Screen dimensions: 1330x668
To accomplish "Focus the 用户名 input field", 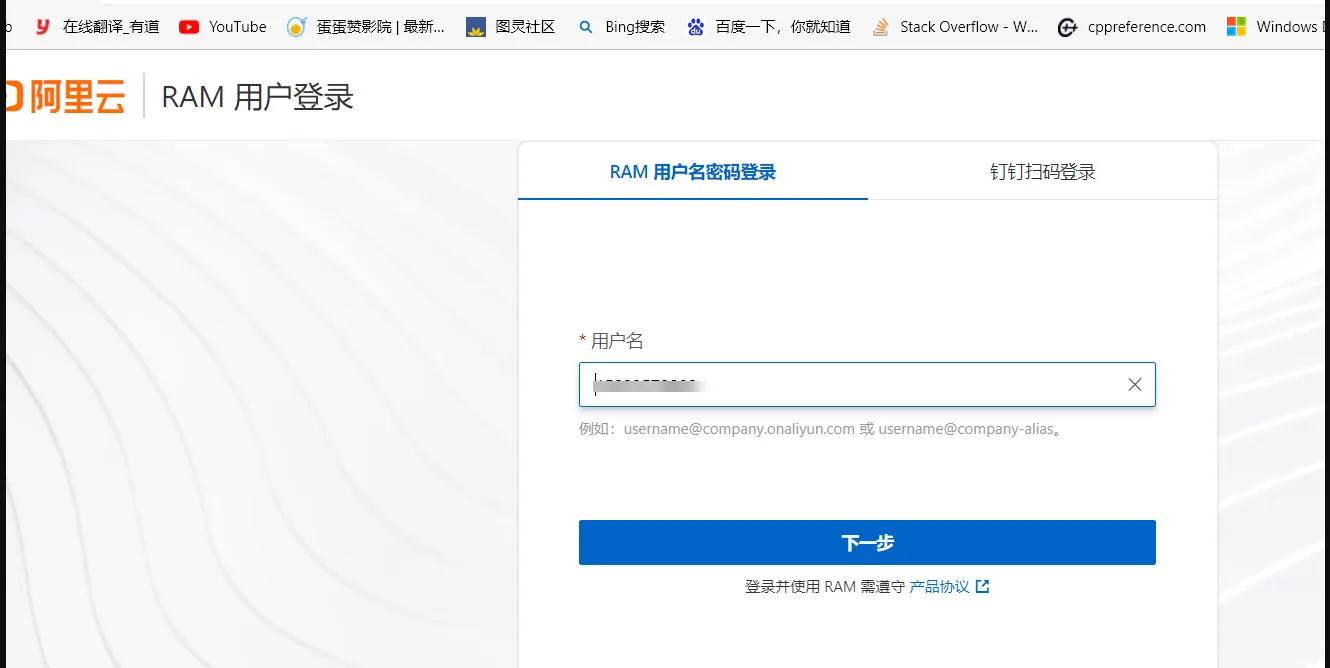I will click(x=867, y=384).
